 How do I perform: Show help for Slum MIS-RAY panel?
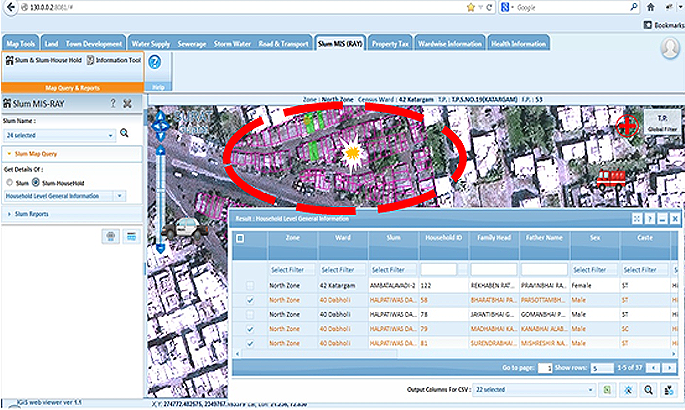tap(113, 103)
